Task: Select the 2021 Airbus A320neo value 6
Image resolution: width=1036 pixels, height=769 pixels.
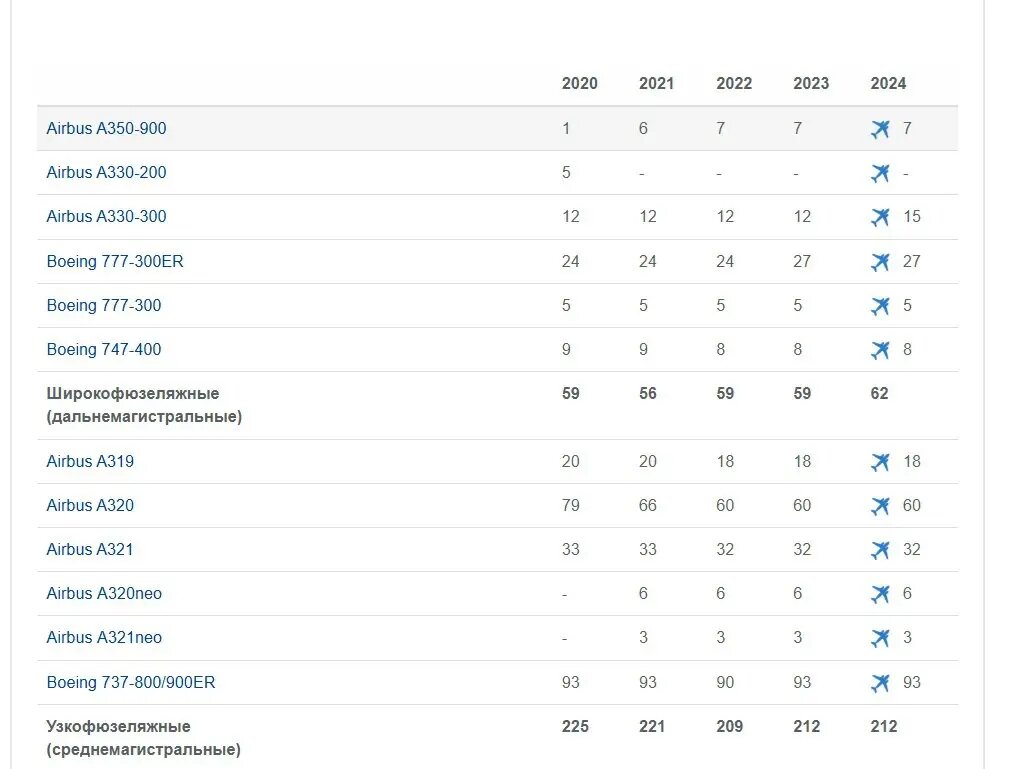Action: coord(644,593)
